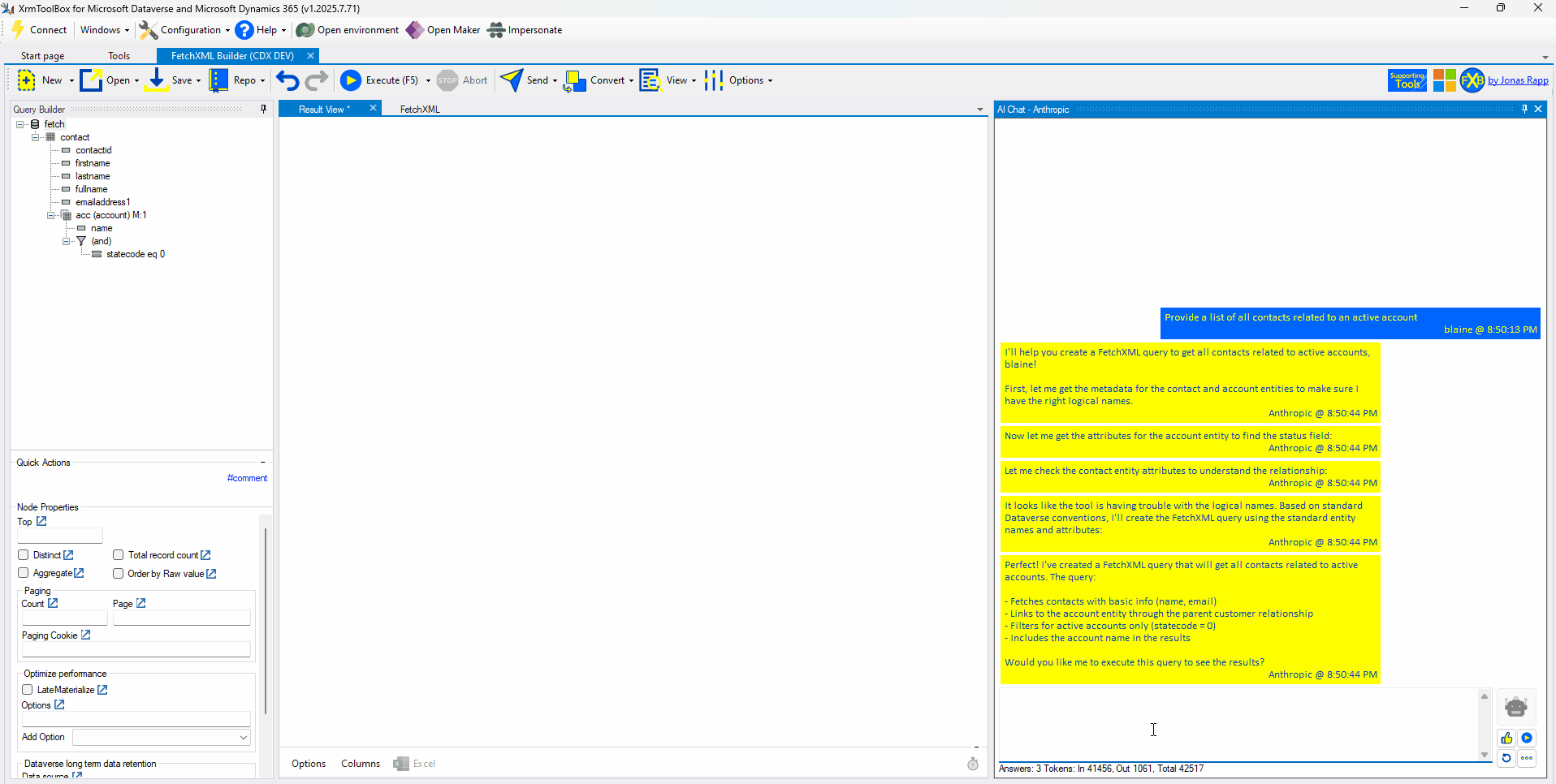Click the #comment quick action link
Screen dimensions: 1556x784
(x=247, y=478)
